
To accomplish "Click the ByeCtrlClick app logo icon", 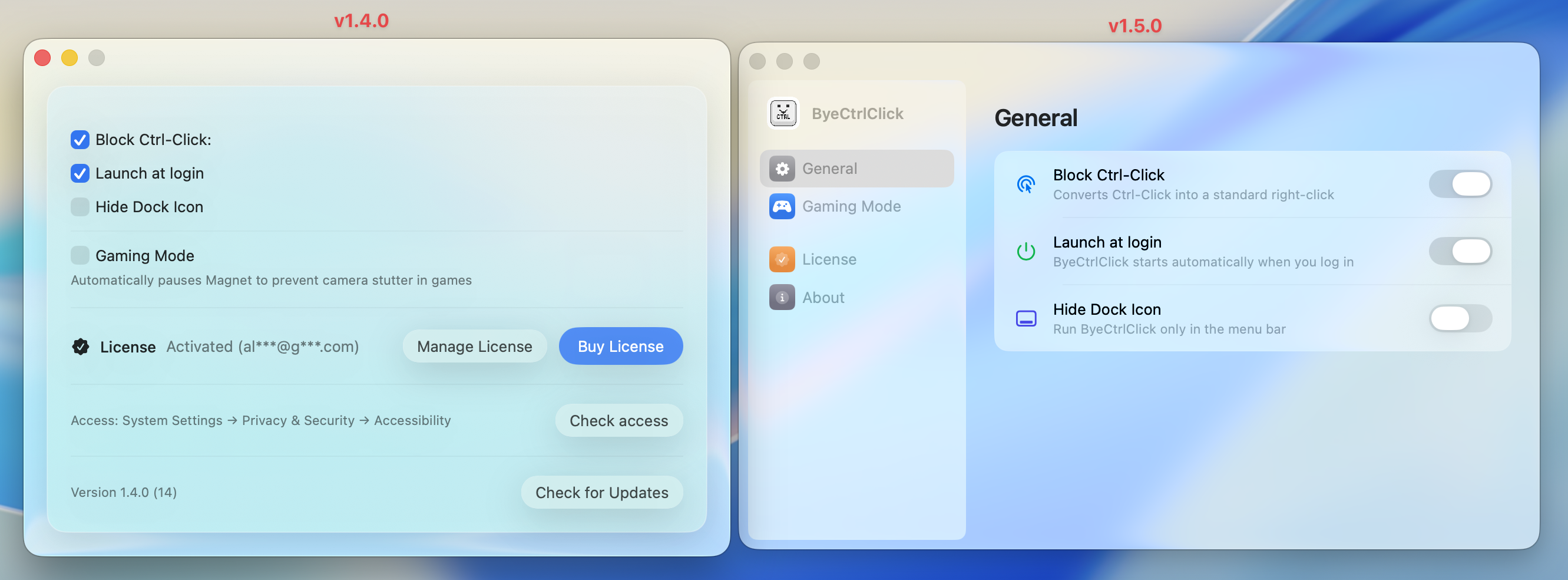I will (x=783, y=113).
